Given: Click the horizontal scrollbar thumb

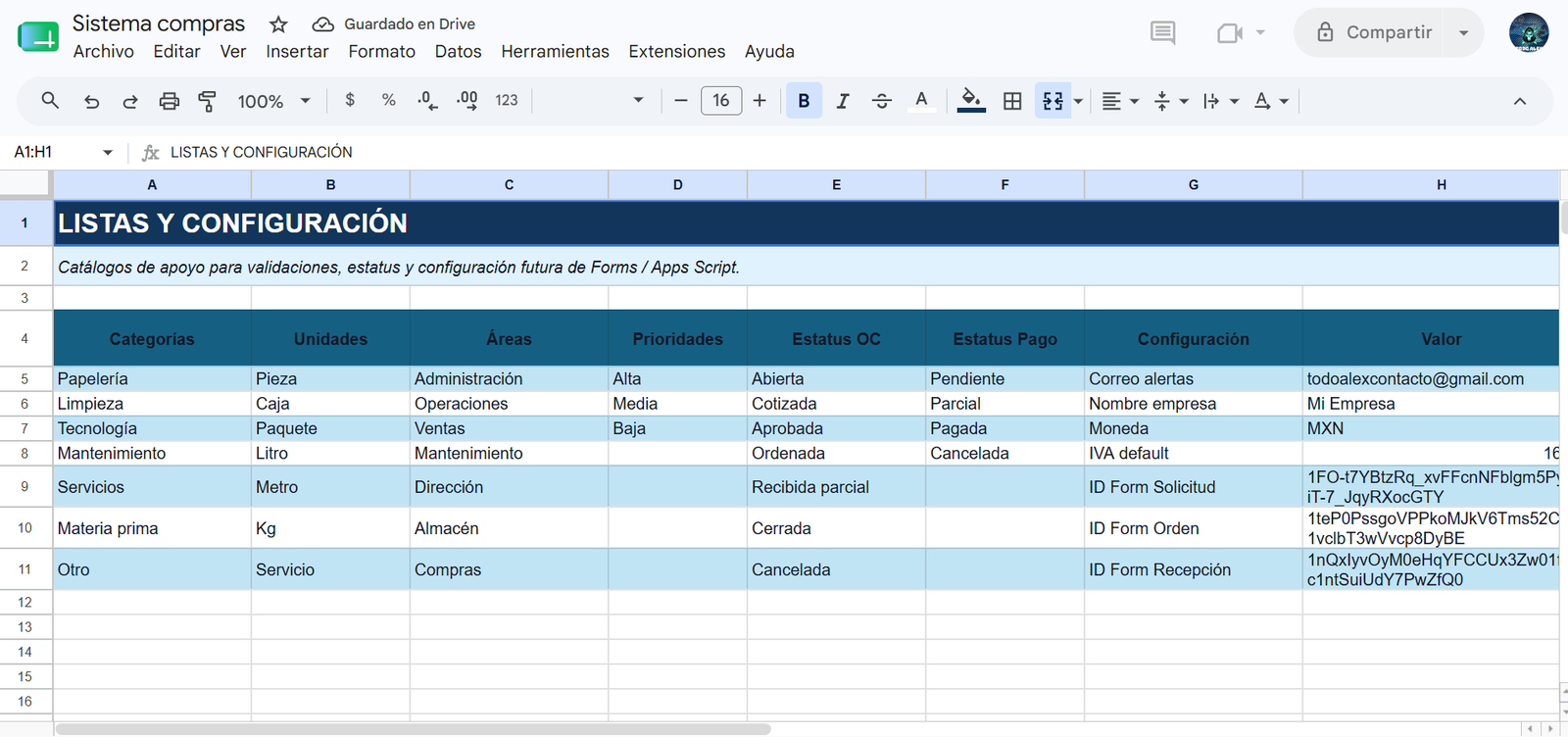Looking at the screenshot, I should [413, 729].
